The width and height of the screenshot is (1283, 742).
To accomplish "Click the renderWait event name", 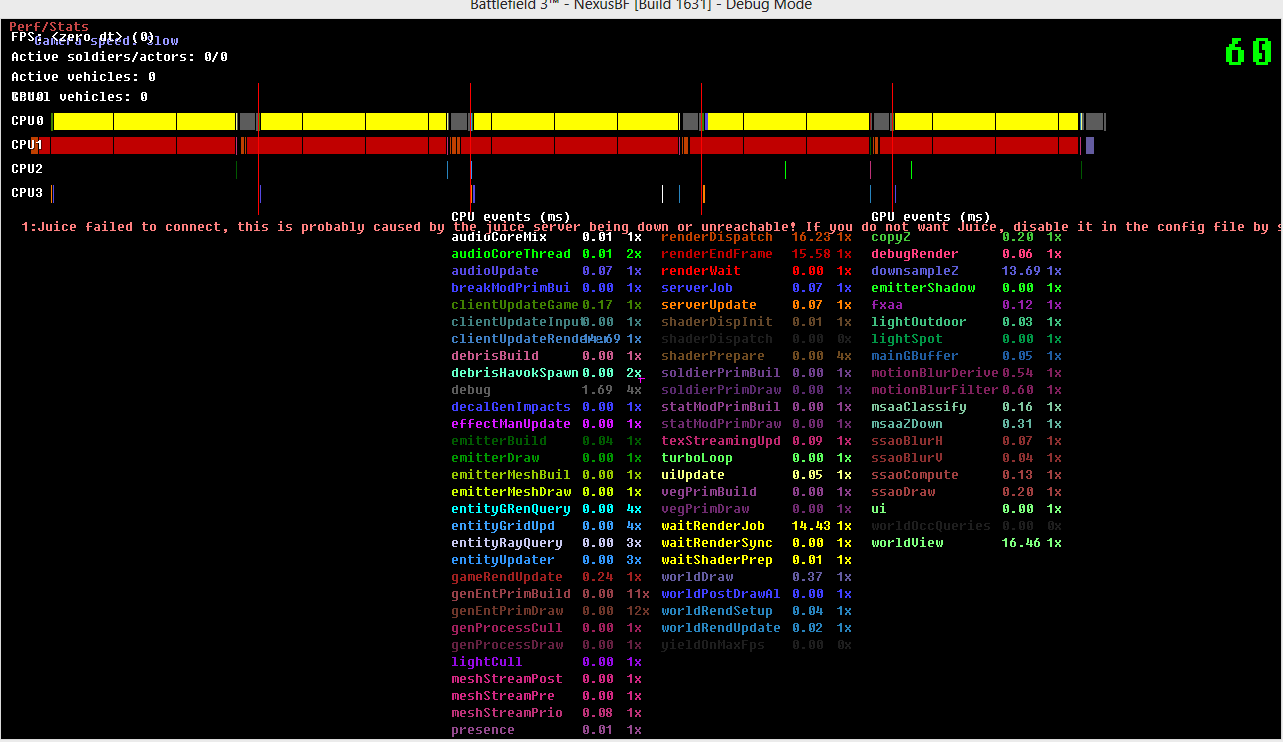I will [x=701, y=271].
